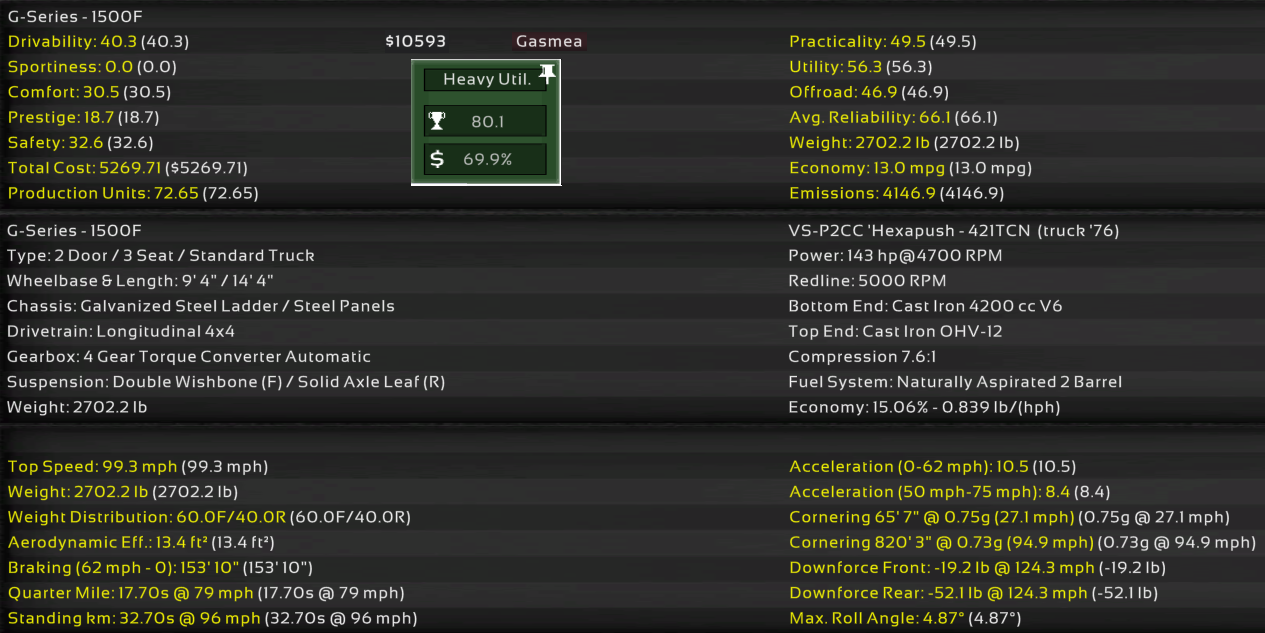Click the Max. Roll Angle stat
Screen dimensions: 1265x633
click(905, 618)
